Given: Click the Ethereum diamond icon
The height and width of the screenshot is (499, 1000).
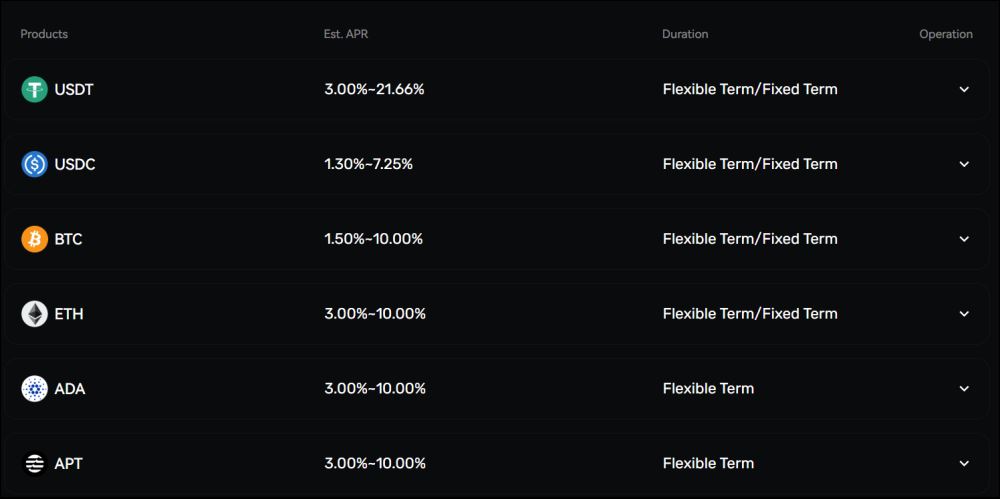Looking at the screenshot, I should [x=34, y=314].
